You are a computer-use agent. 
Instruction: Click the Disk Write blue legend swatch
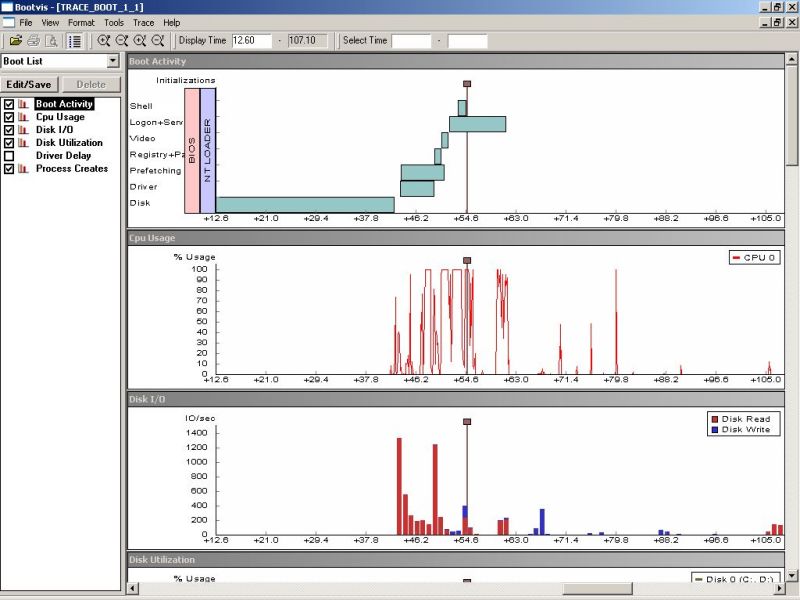point(715,430)
